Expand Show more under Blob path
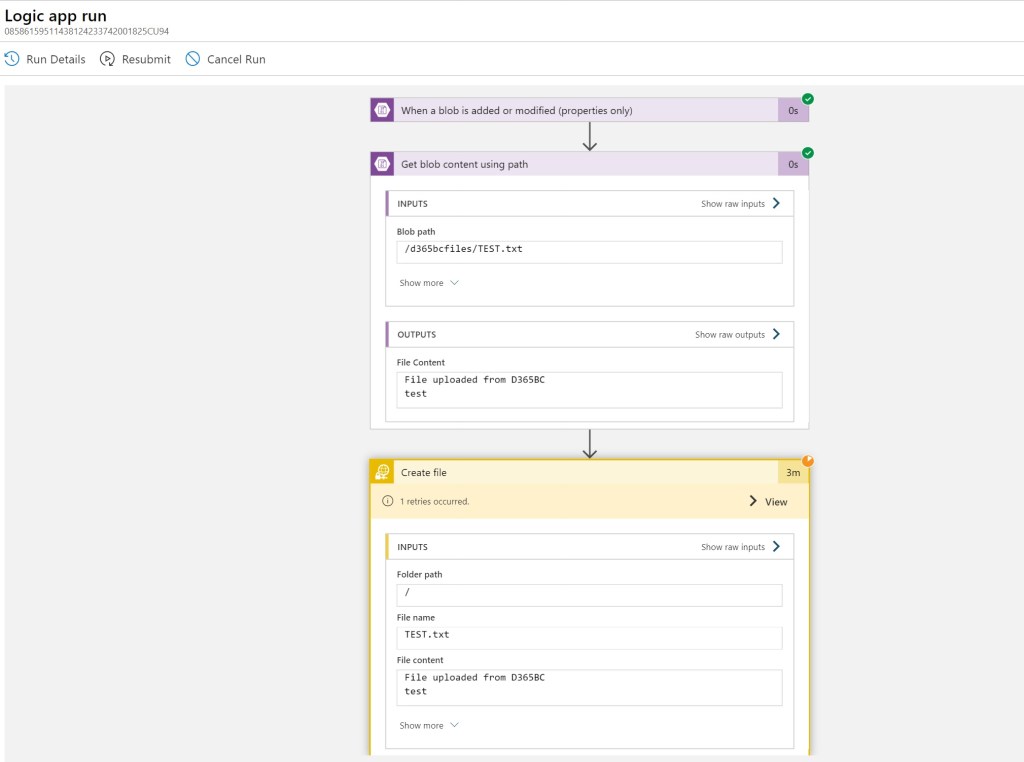The height and width of the screenshot is (762, 1024). [429, 283]
